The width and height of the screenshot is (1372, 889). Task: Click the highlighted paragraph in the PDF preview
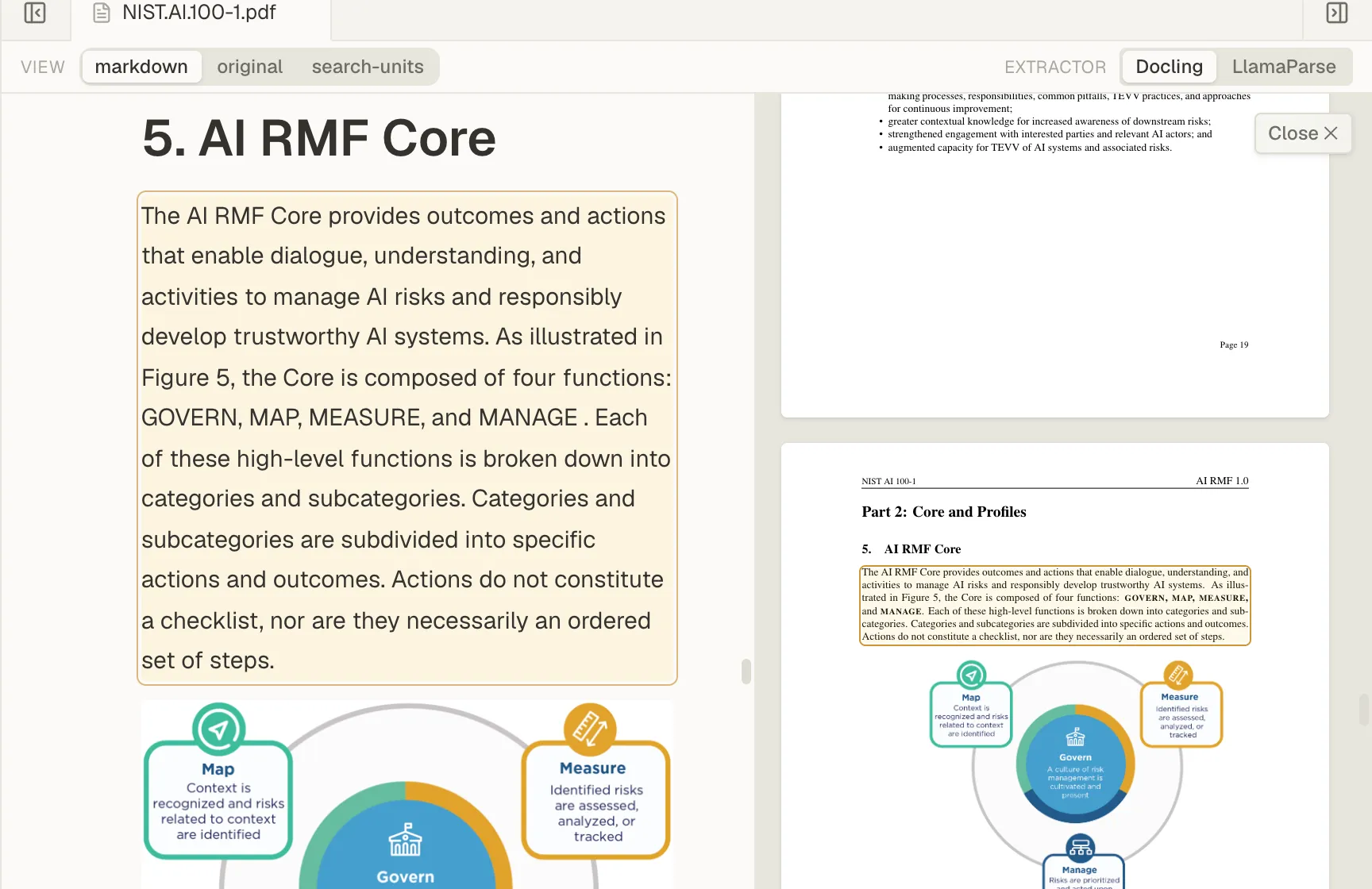(x=1055, y=605)
